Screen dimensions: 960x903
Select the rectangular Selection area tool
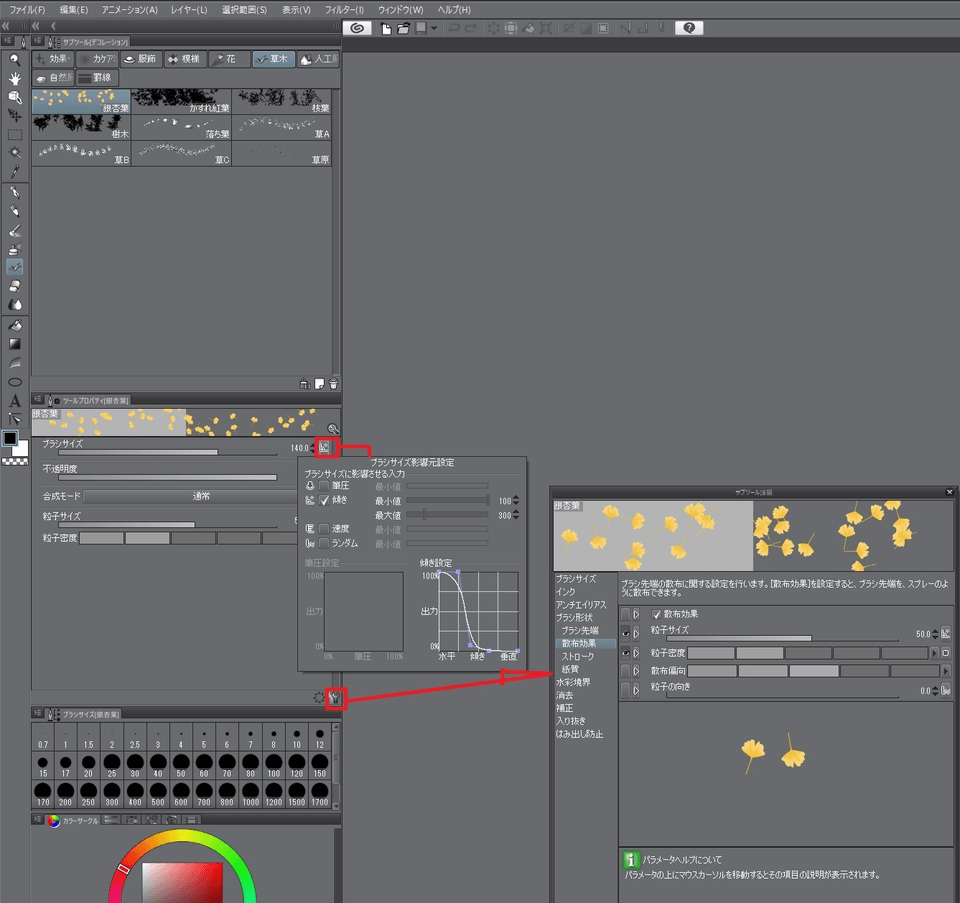point(15,135)
